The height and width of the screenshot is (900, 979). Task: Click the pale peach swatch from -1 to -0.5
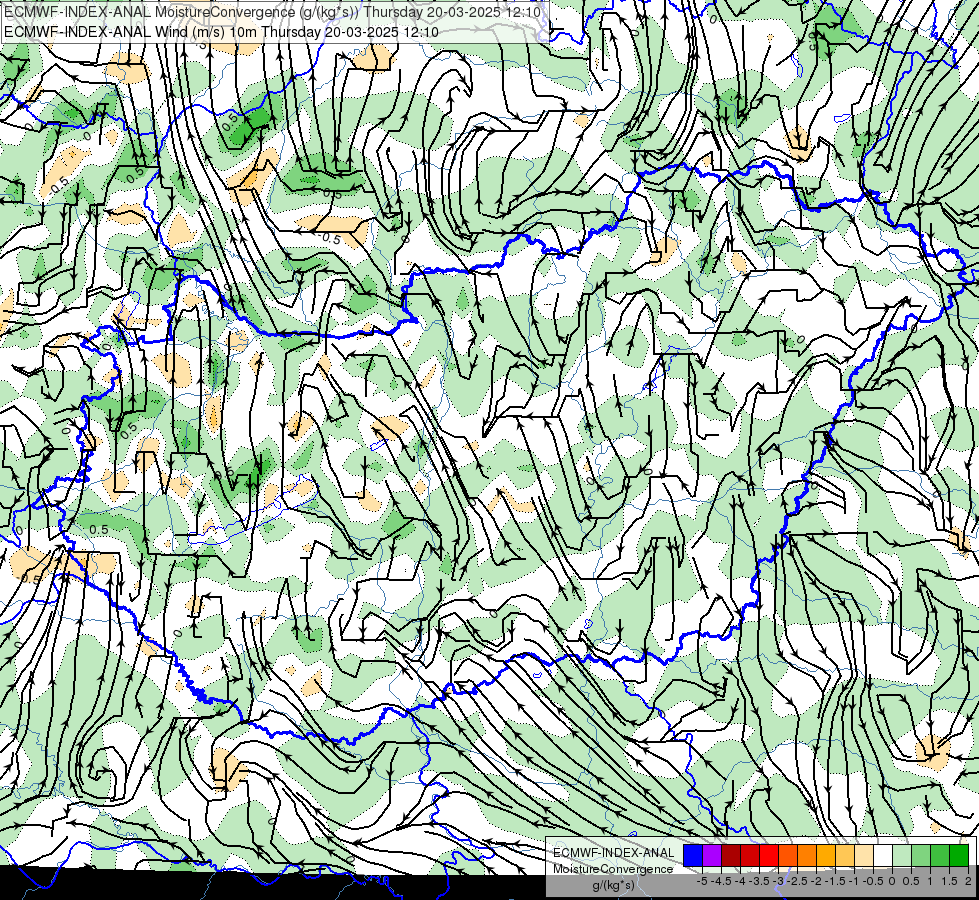[864, 855]
